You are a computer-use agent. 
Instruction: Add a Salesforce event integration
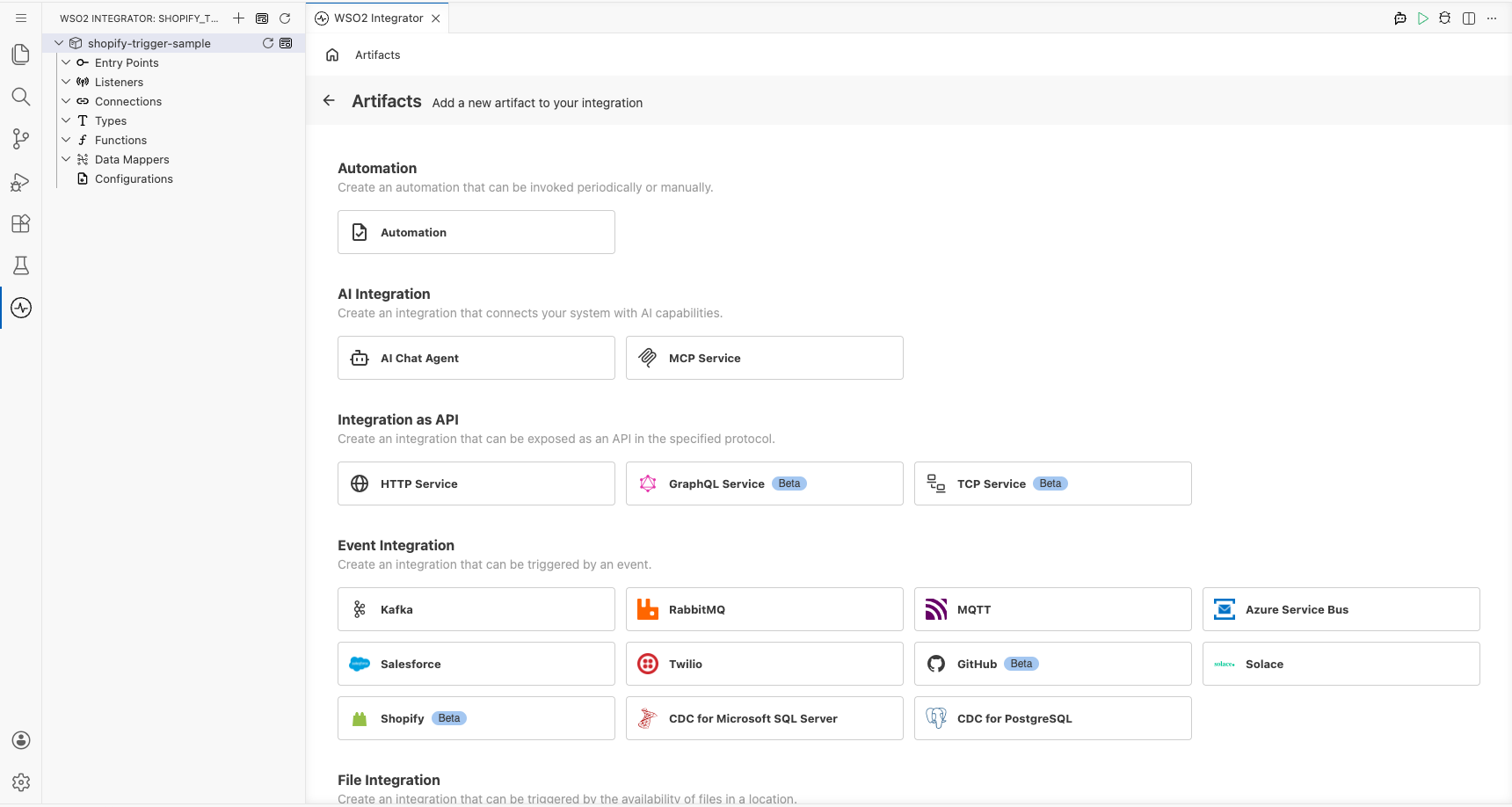pyautogui.click(x=476, y=664)
